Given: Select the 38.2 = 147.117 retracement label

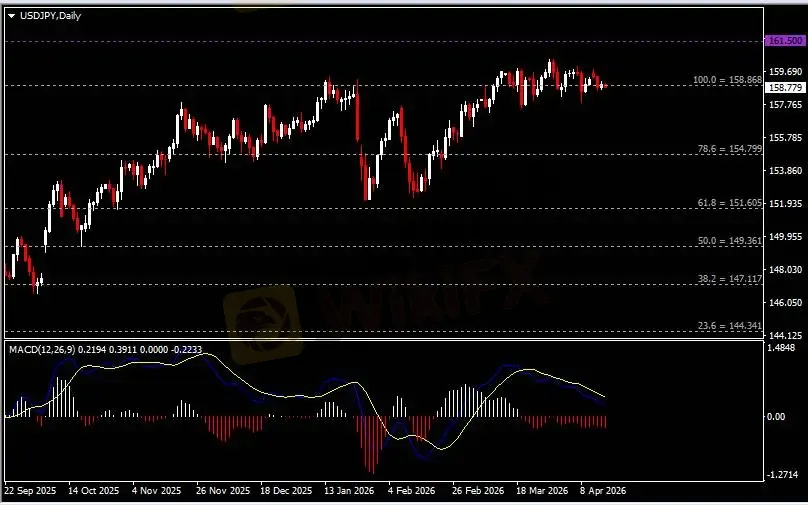Looking at the screenshot, I should point(730,279).
